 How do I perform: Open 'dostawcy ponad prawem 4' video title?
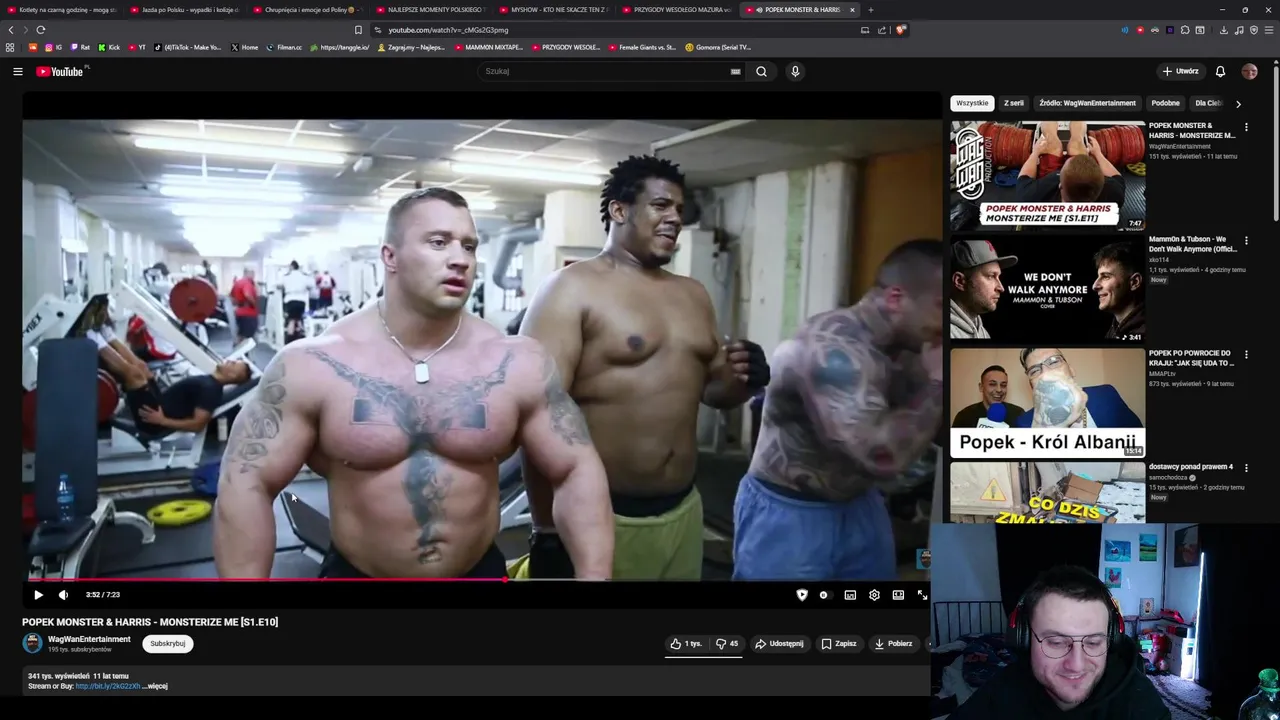(1191, 467)
